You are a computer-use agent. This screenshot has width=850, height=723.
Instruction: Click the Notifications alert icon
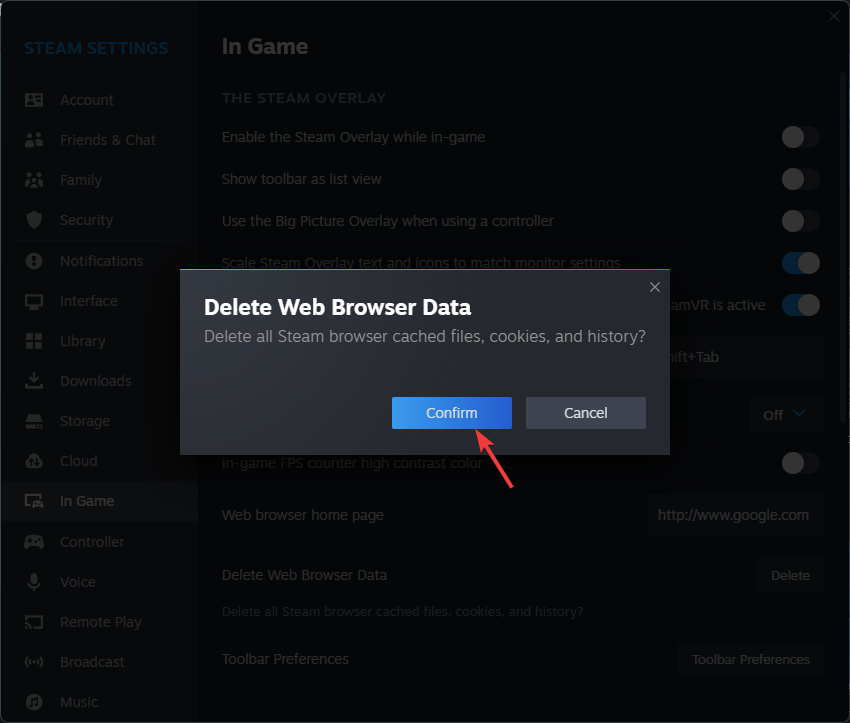tap(34, 261)
